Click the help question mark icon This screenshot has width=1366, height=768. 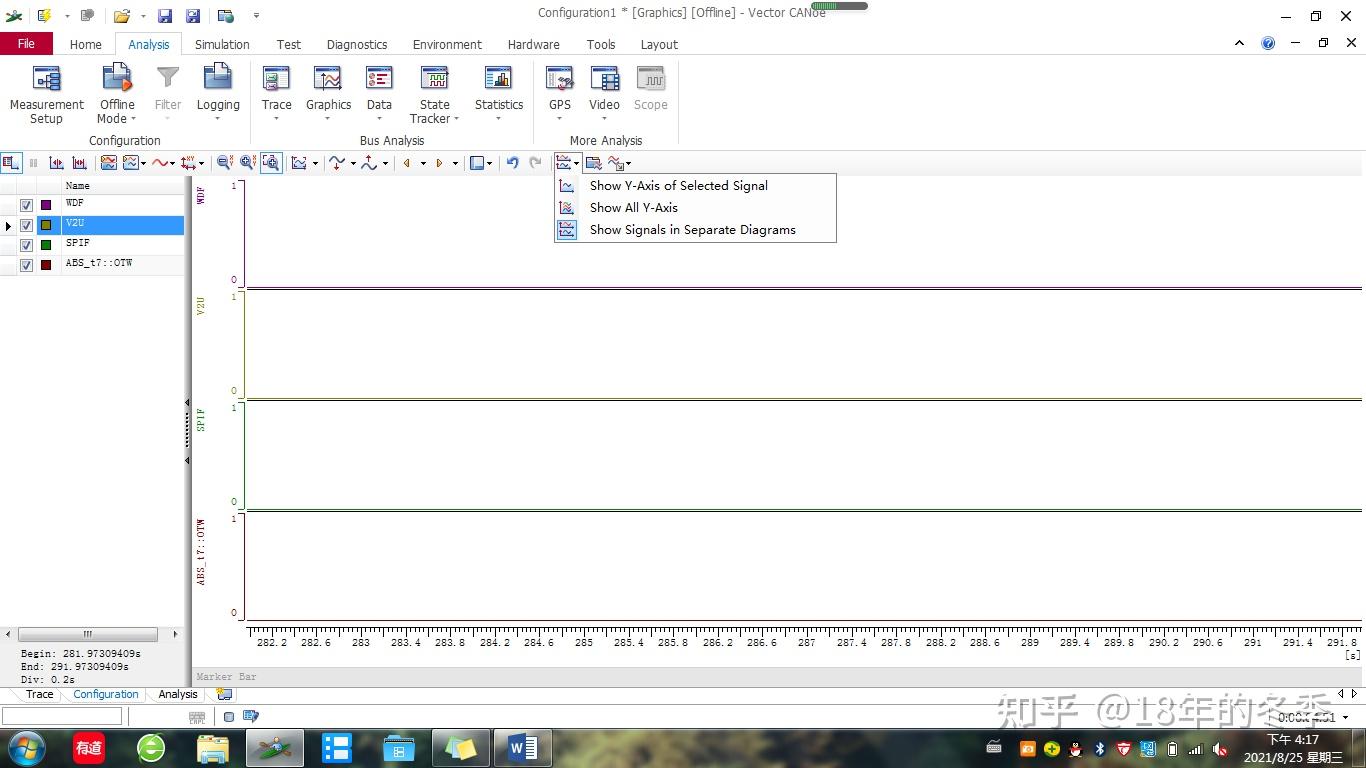[x=1268, y=43]
